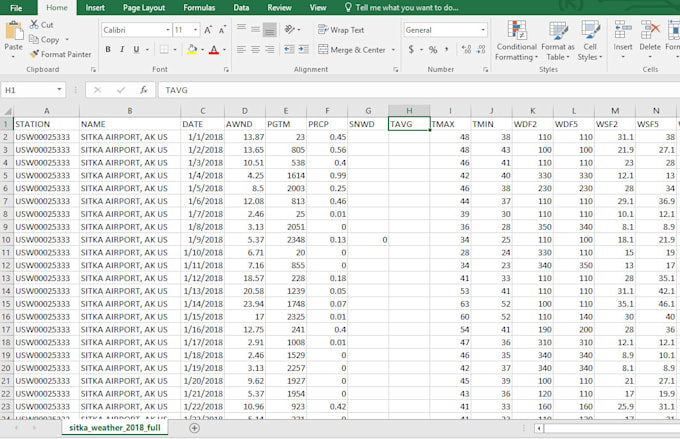Viewport: 680px width, 439px height.
Task: Click the Insert function fx icon
Action: click(x=144, y=90)
